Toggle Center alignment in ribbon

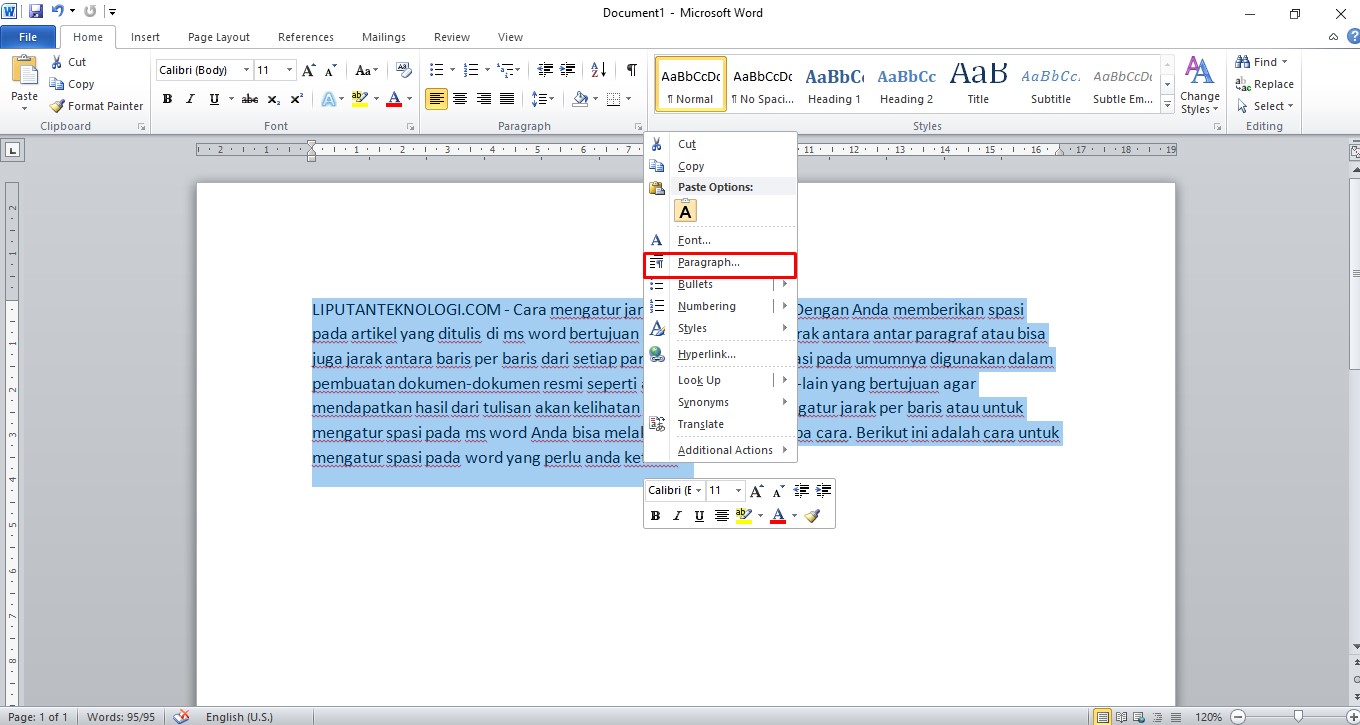pos(460,99)
